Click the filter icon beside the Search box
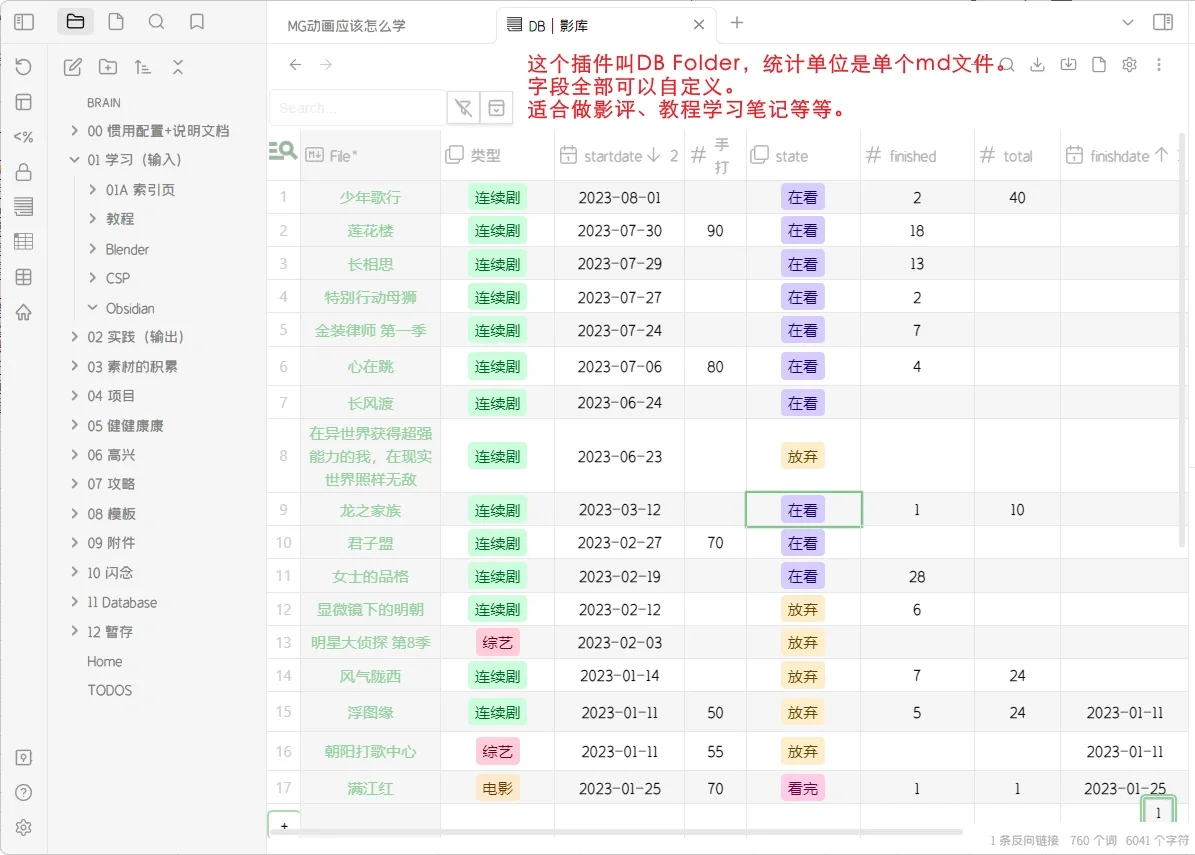Viewport: 1195px width, 855px height. pyautogui.click(x=463, y=107)
